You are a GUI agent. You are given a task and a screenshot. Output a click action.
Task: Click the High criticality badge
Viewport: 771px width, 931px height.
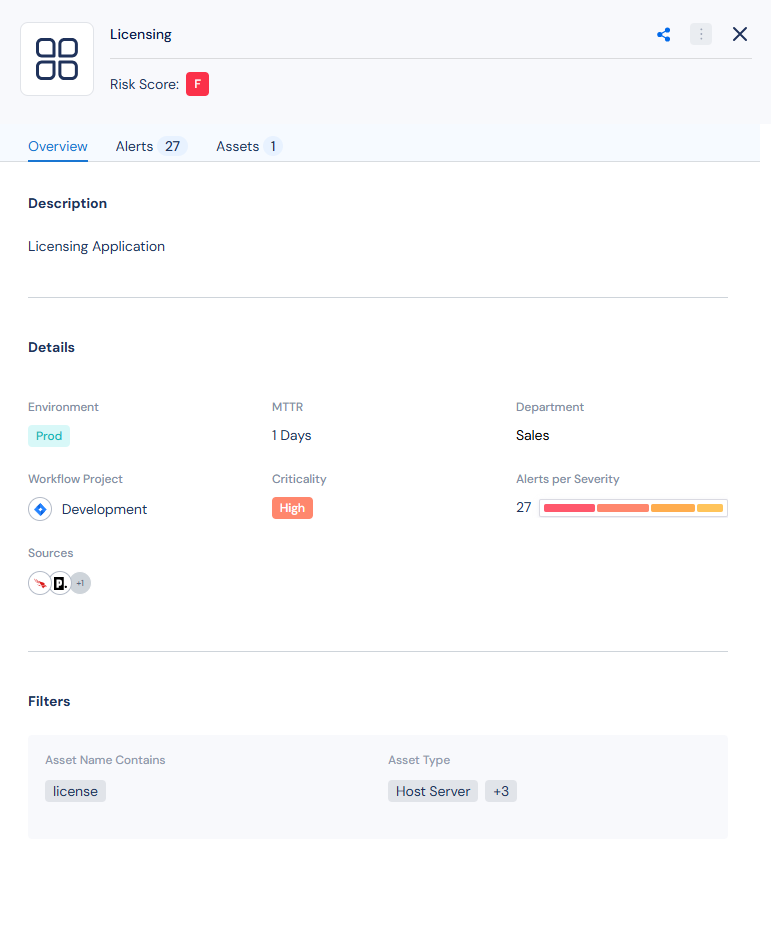coord(292,508)
